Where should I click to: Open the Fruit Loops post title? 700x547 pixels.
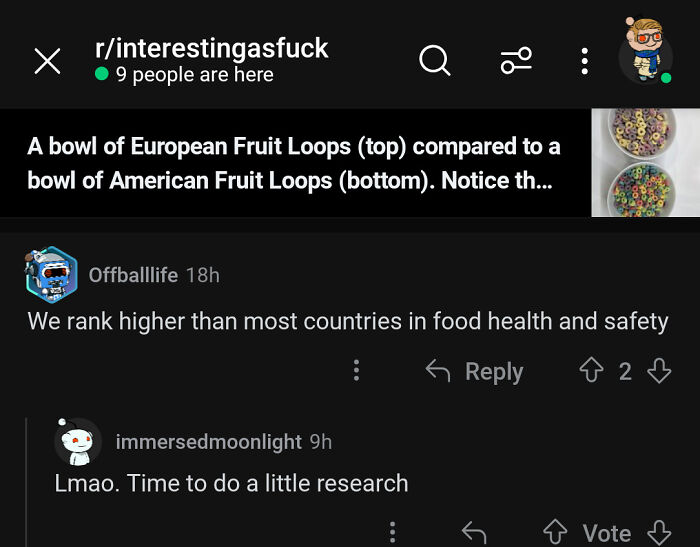pyautogui.click(x=294, y=164)
